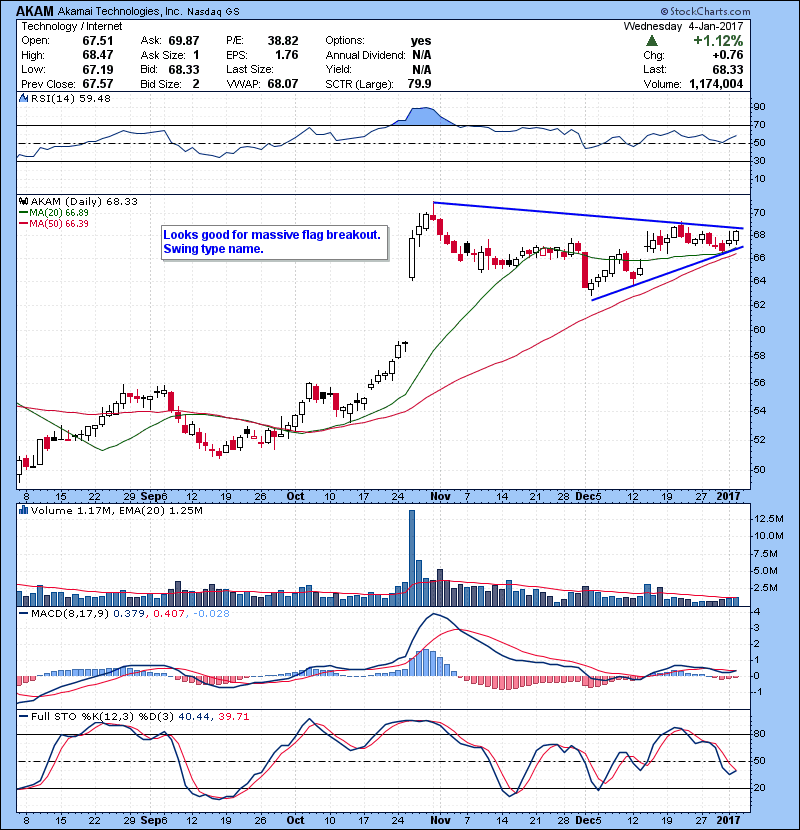Click the AKAM (Daily) 68.33 chart label
Viewport: 800px width, 830px height.
pyautogui.click(x=84, y=202)
